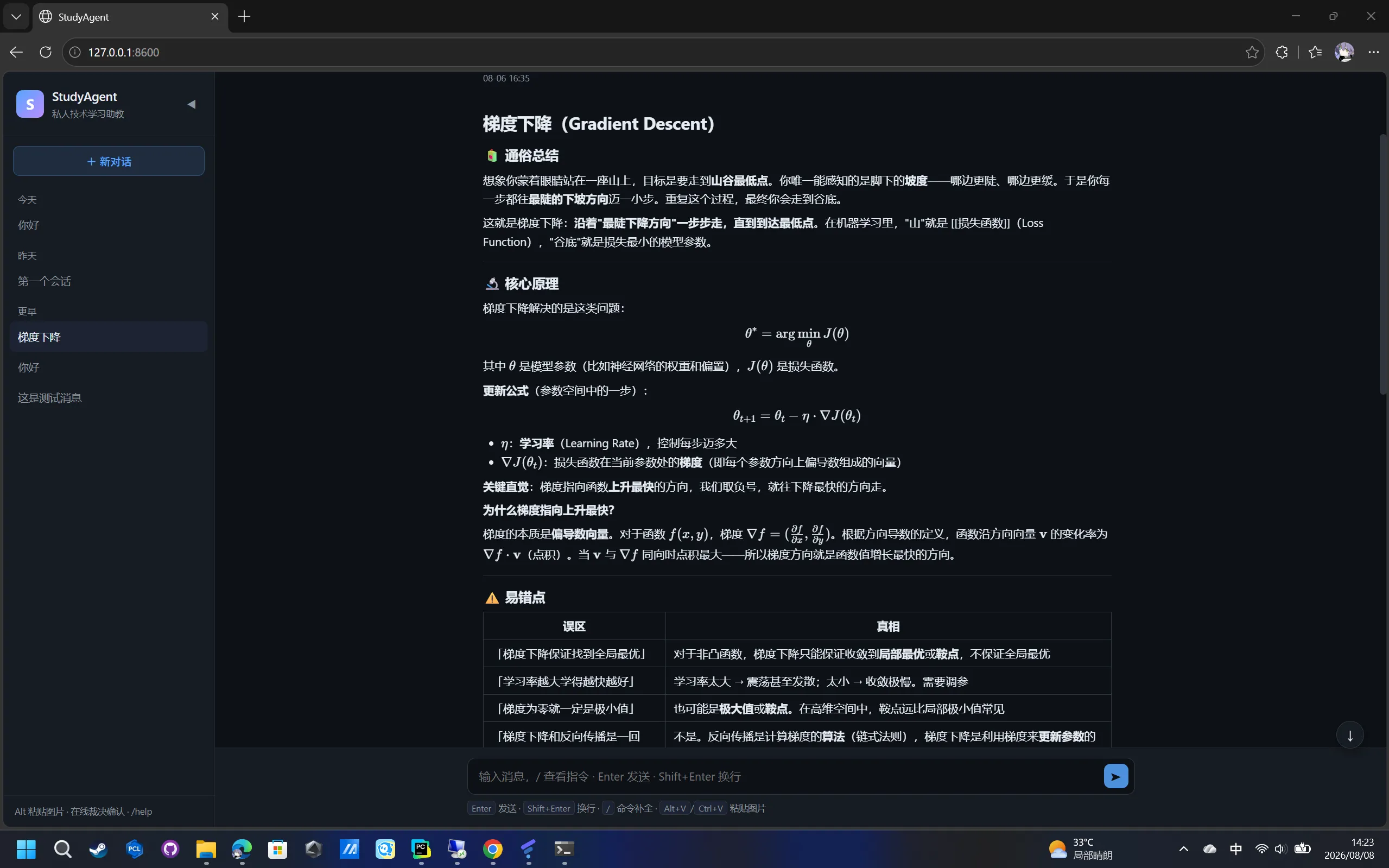Viewport: 1389px width, 868px height.
Task: Open the weather widget showing 33°C
Action: pos(1082,848)
